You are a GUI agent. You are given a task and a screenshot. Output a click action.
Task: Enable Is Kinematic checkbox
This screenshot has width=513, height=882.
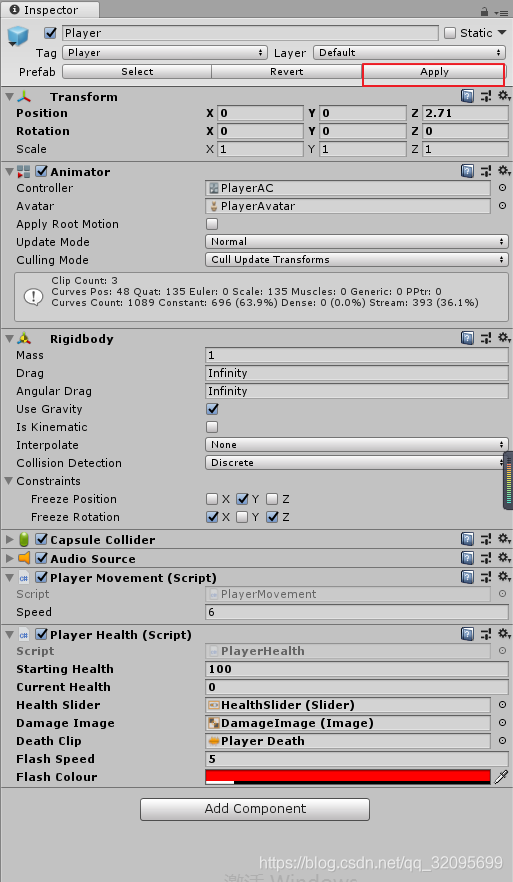click(212, 427)
